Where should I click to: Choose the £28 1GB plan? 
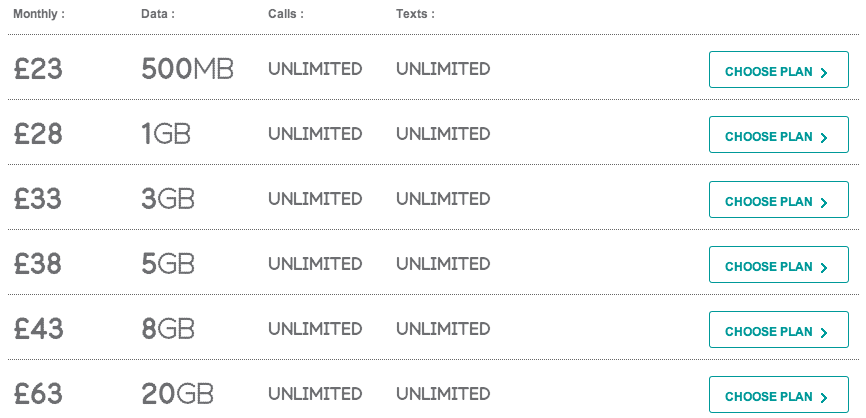coord(779,134)
